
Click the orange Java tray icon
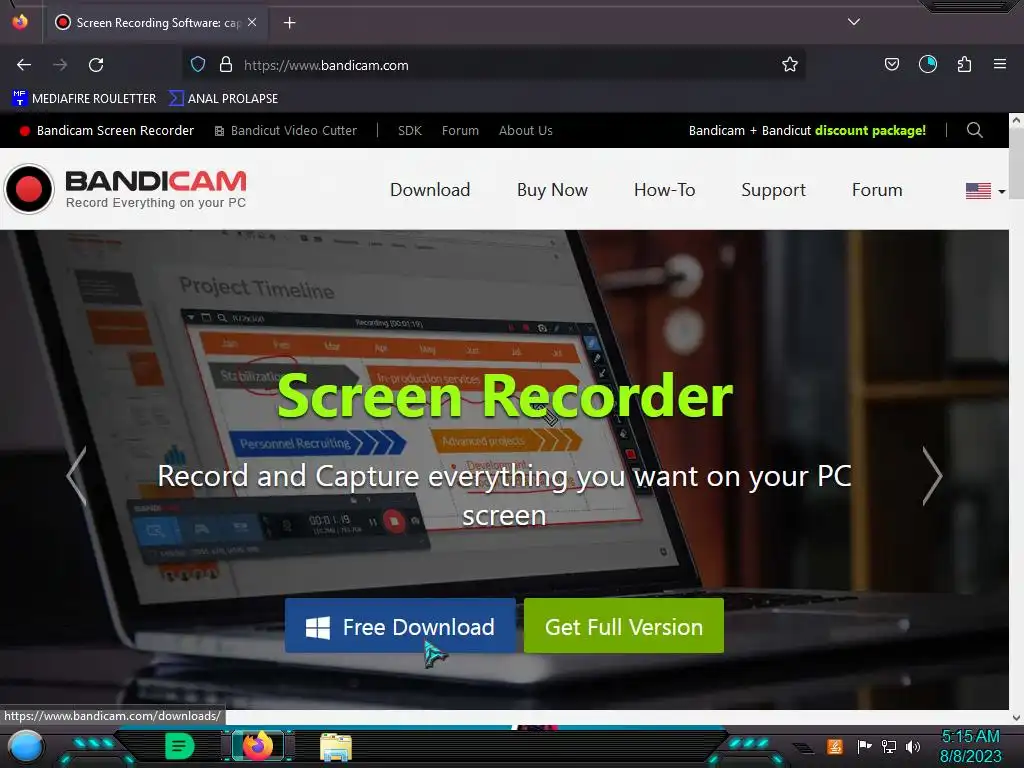pyautogui.click(x=835, y=746)
